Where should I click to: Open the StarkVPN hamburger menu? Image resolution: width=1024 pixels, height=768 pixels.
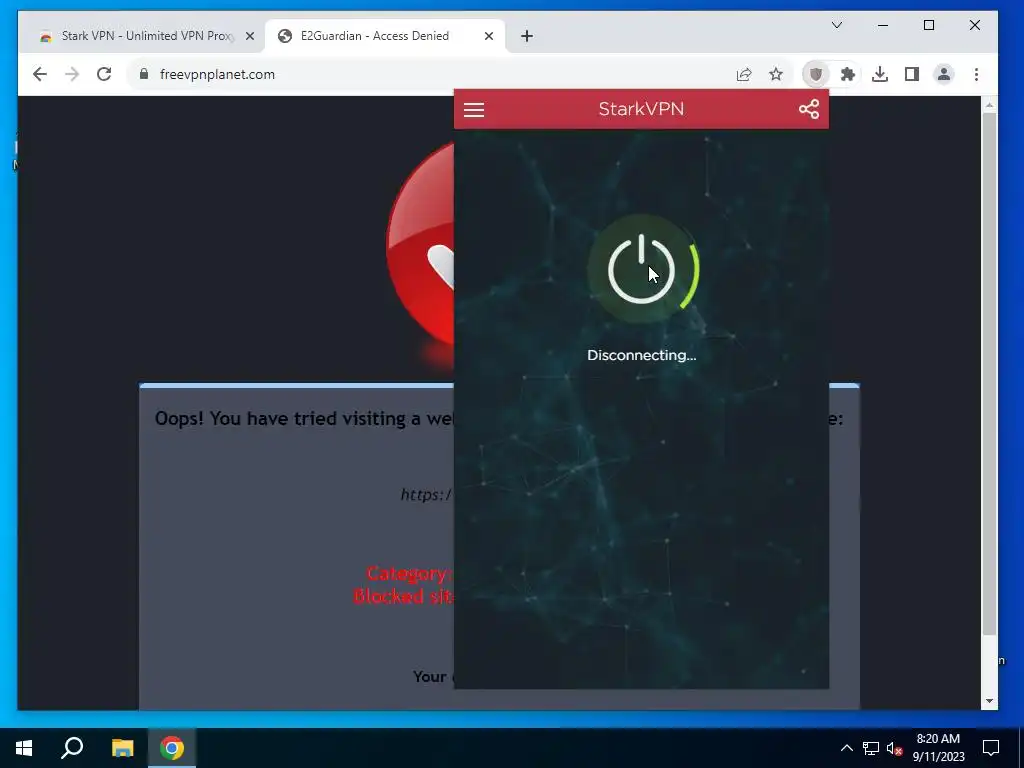point(473,110)
